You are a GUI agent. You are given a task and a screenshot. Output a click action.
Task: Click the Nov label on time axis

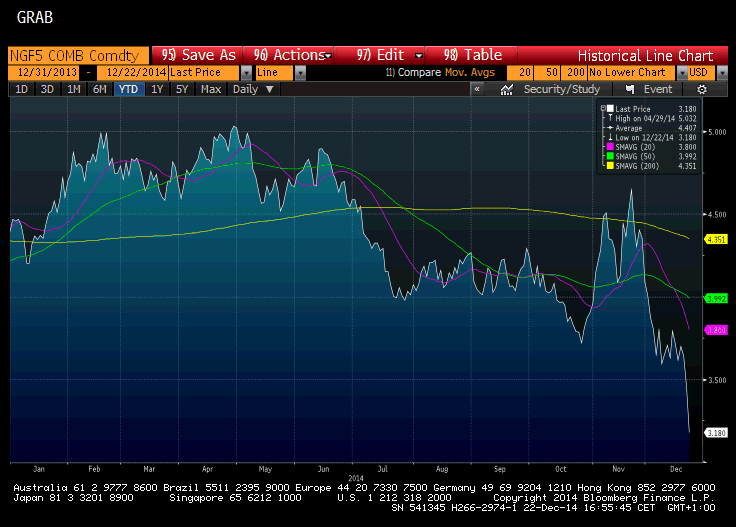point(619,469)
